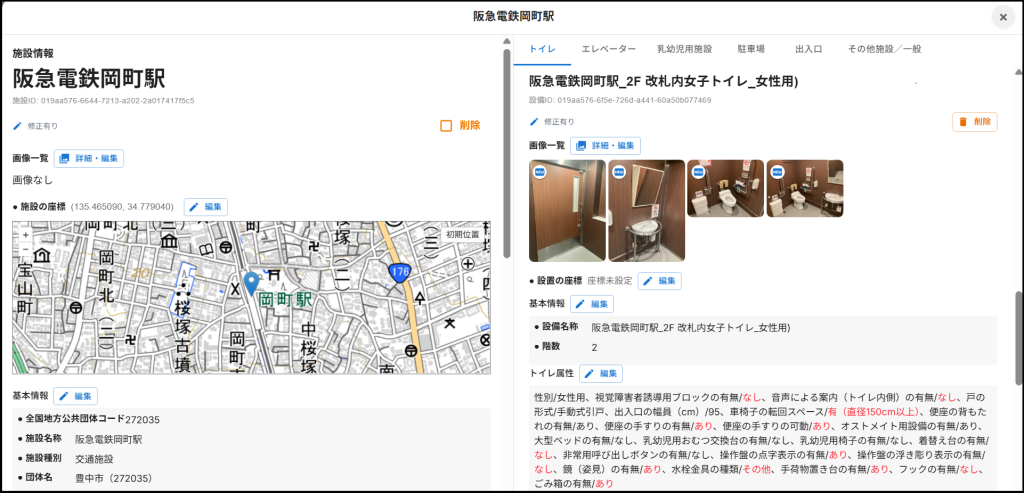Open the 乳幼児用施設 tab
The image size is (1024, 493).
(x=684, y=48)
